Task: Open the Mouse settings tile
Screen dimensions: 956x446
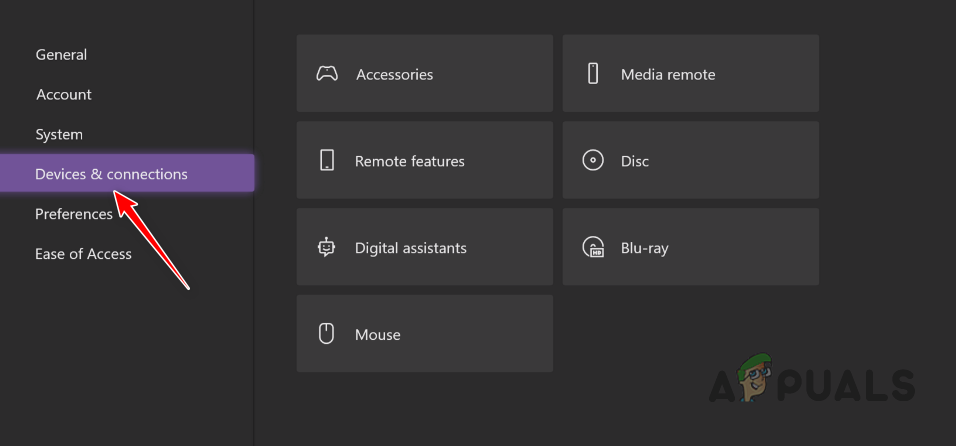Action: (424, 333)
